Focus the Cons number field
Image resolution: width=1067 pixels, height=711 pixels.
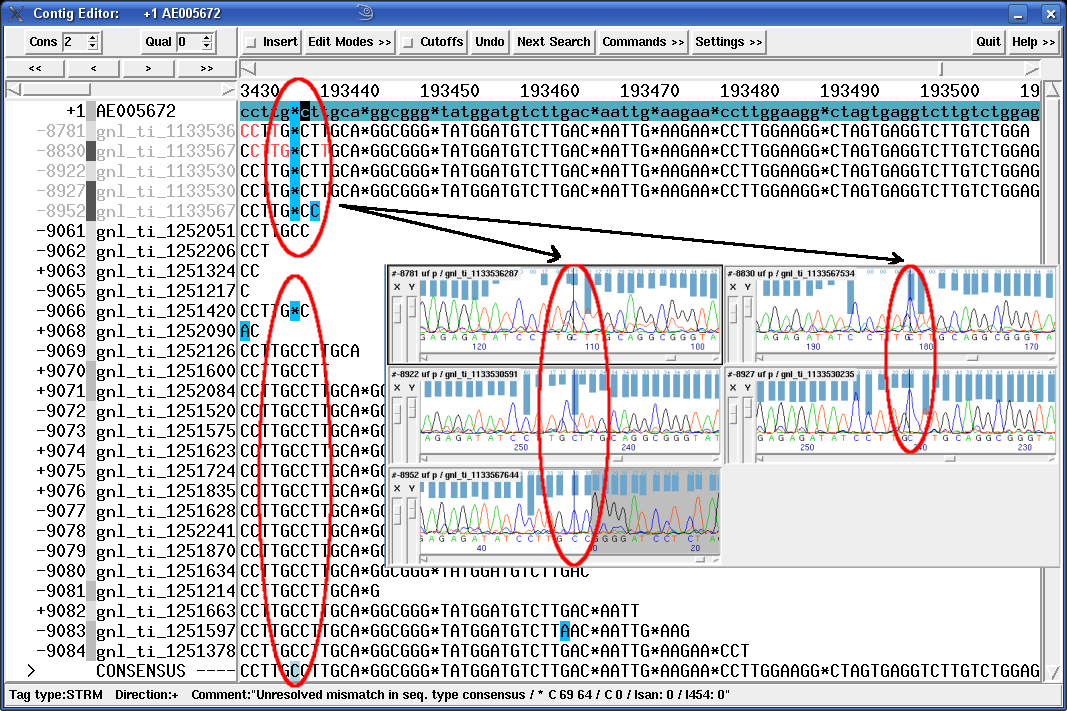pyautogui.click(x=75, y=42)
